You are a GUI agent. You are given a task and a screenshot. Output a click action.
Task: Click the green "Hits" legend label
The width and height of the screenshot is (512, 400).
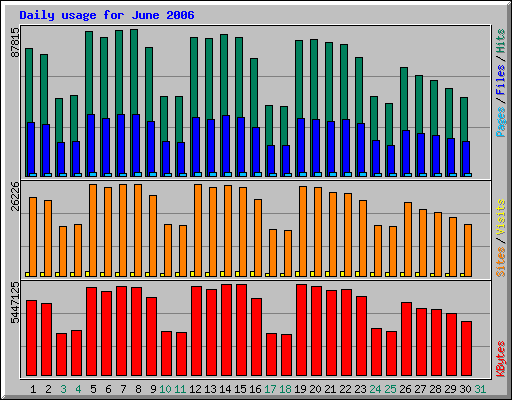(501, 41)
